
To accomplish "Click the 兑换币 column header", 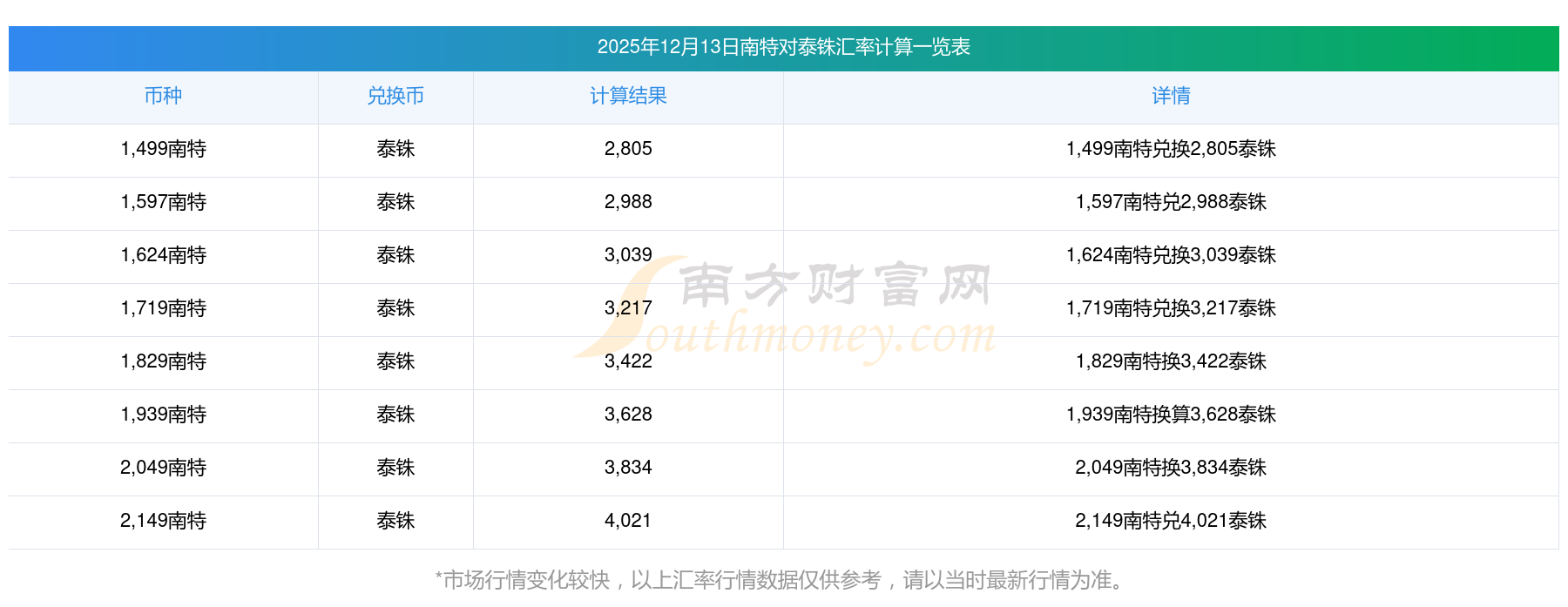I will point(395,96).
